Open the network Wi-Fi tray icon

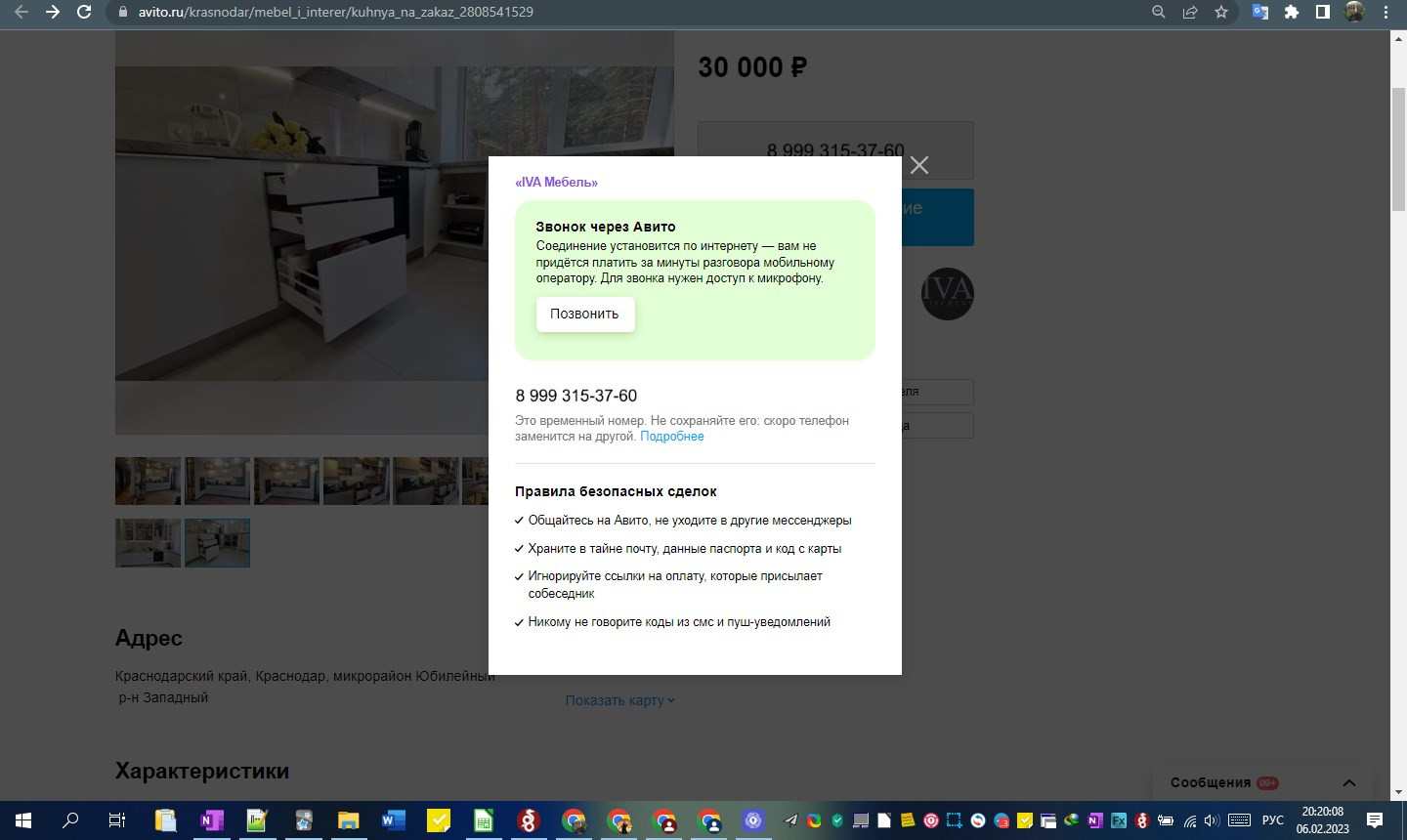(1190, 820)
